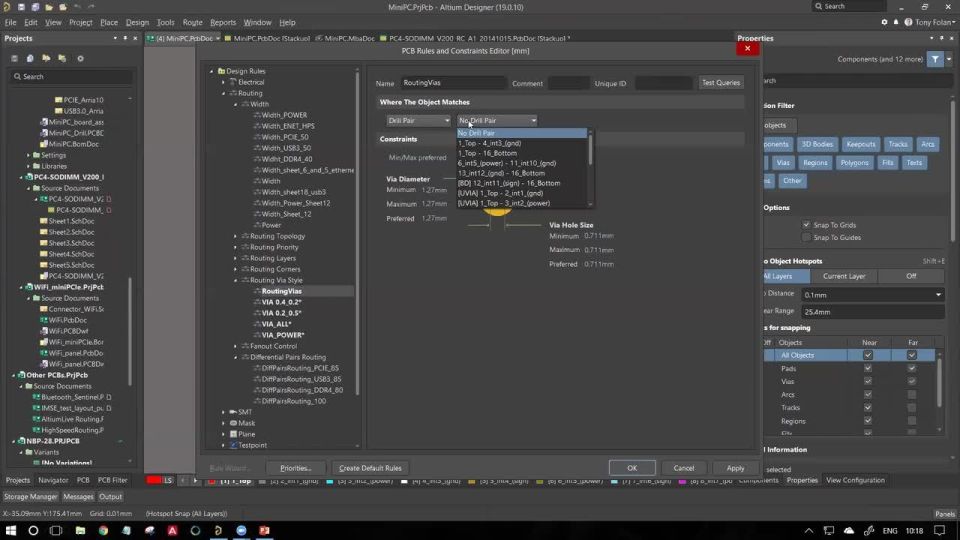
Task: Toggle Far checkbox for All Objects
Action: pos(912,355)
